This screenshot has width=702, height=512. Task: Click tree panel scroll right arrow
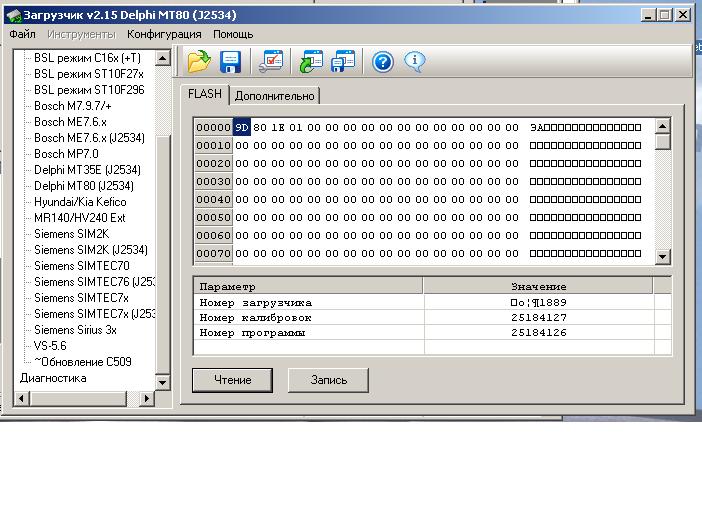point(146,398)
